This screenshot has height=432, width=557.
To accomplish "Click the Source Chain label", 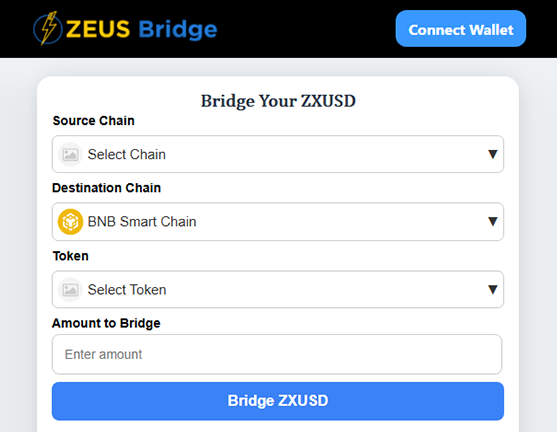I will [x=94, y=121].
